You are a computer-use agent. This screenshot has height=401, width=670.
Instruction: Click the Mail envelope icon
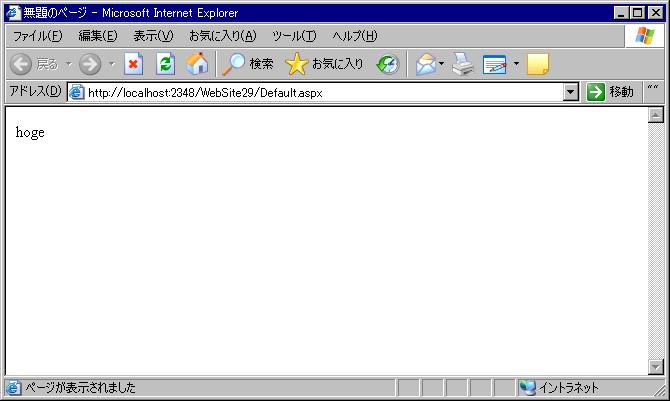(x=426, y=64)
